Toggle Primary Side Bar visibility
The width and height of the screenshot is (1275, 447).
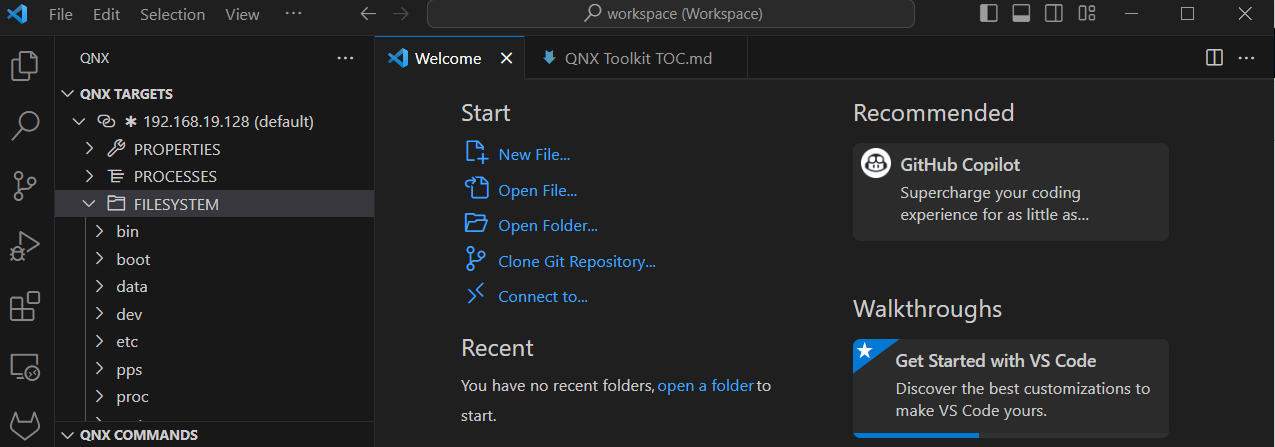click(x=988, y=14)
